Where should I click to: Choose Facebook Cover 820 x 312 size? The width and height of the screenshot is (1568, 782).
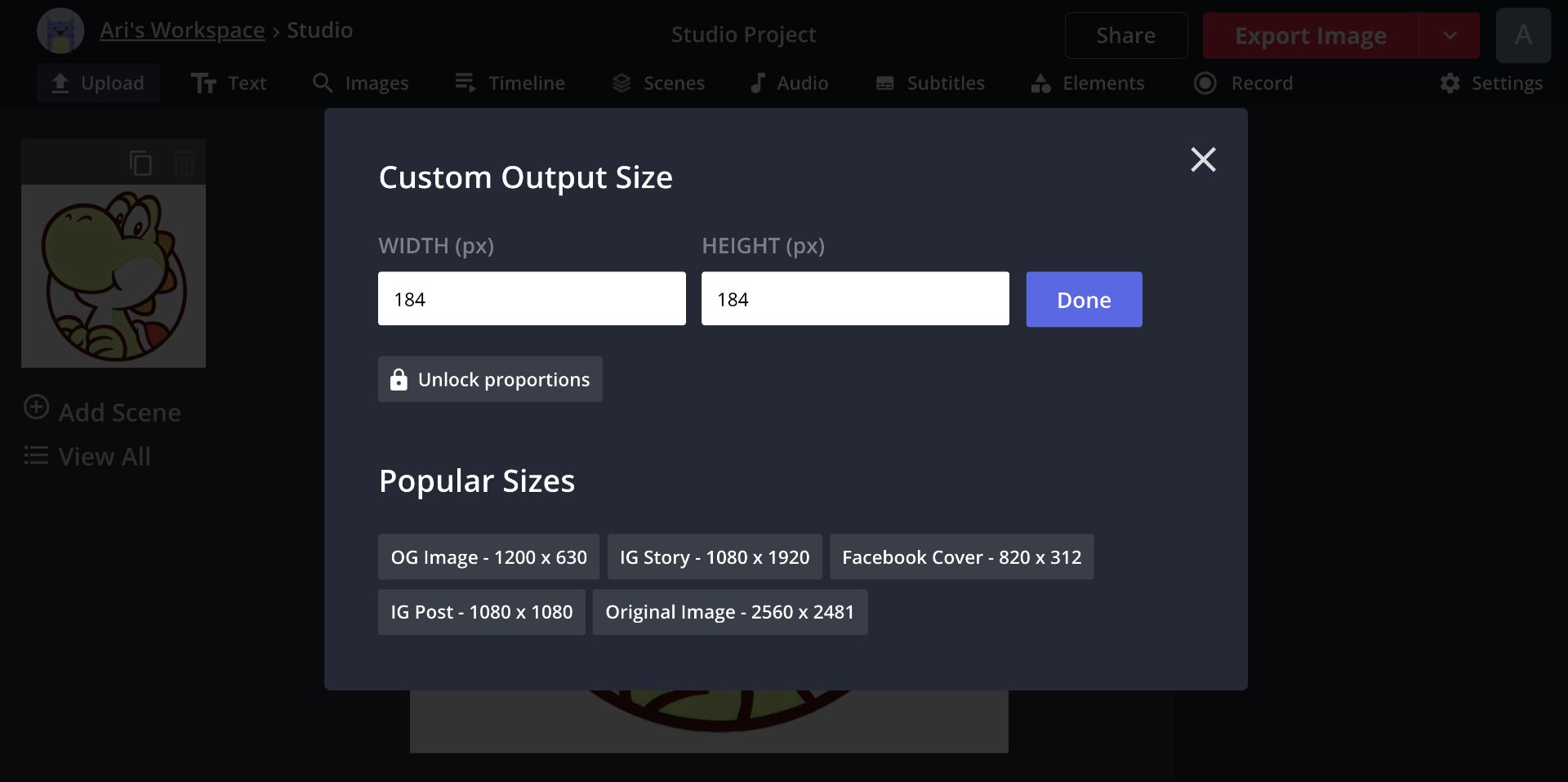961,557
